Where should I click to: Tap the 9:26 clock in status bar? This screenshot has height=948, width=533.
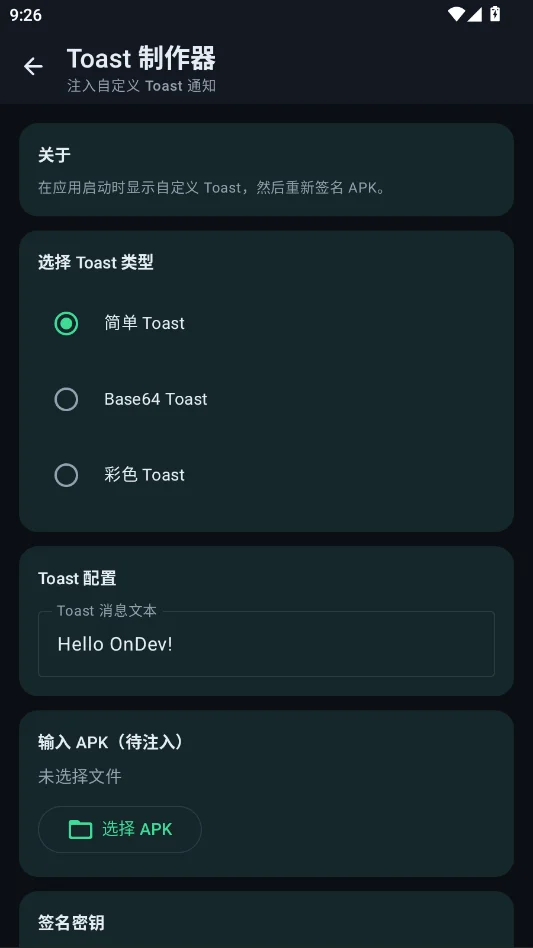(25, 15)
